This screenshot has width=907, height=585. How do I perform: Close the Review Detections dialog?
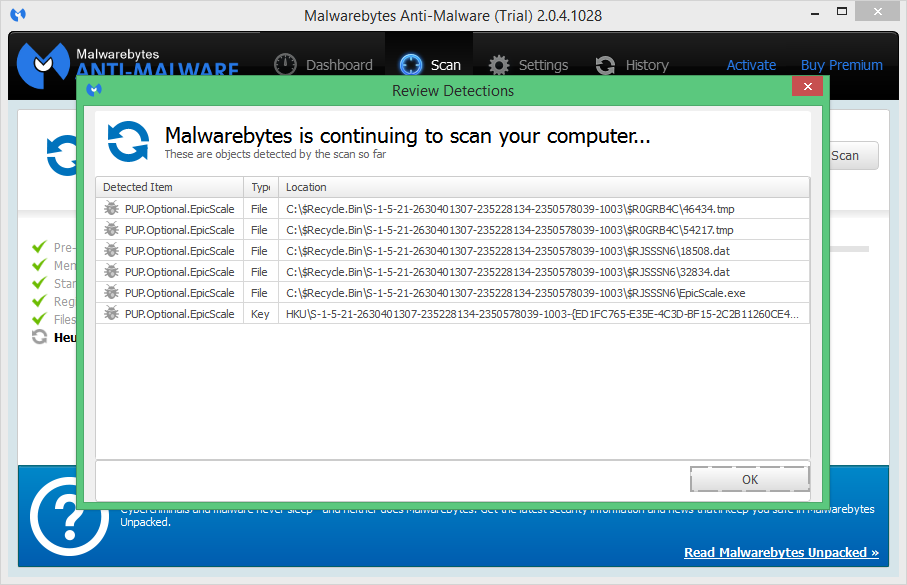pos(807,89)
